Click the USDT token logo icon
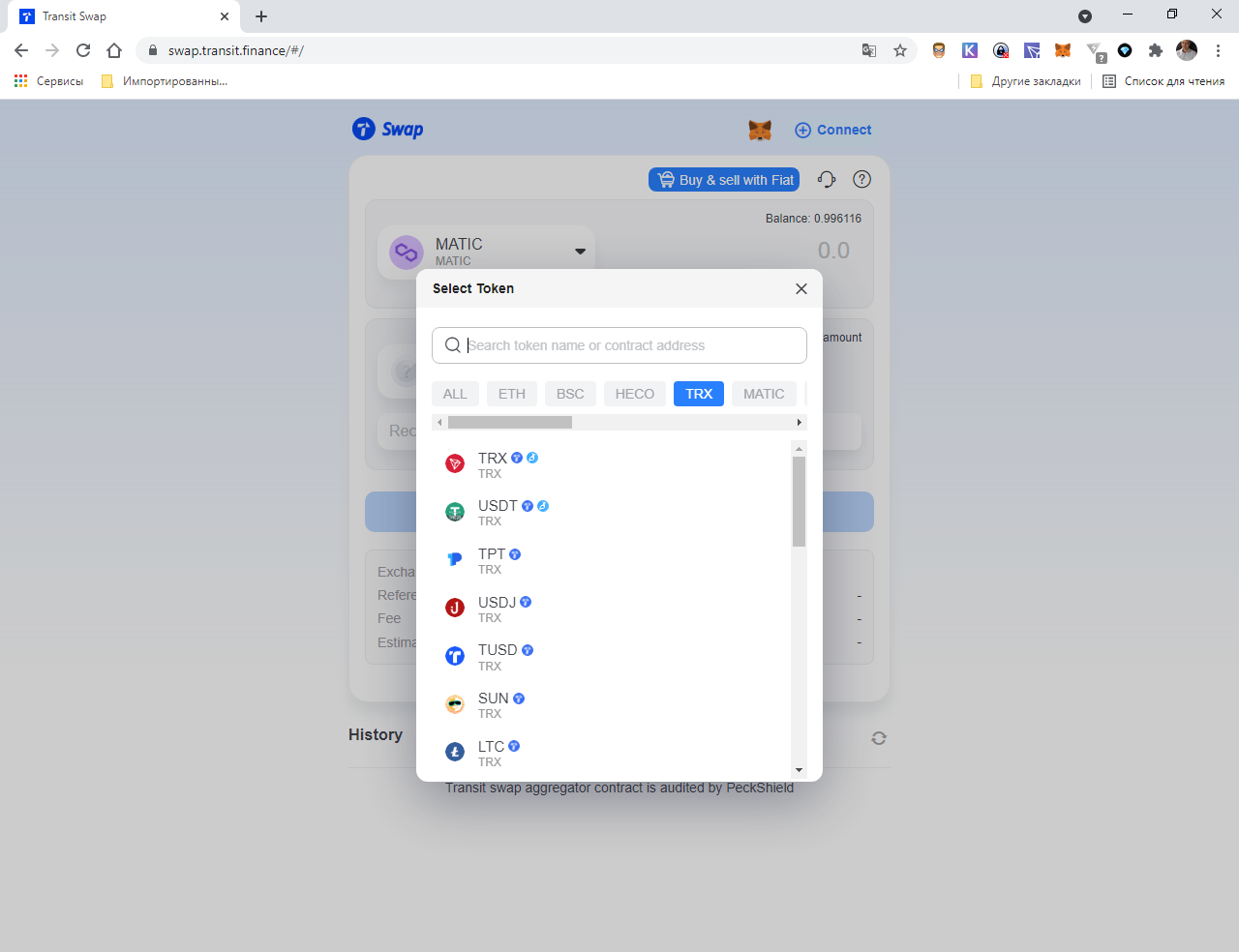Screen dimensions: 1239x952 pyautogui.click(x=455, y=512)
